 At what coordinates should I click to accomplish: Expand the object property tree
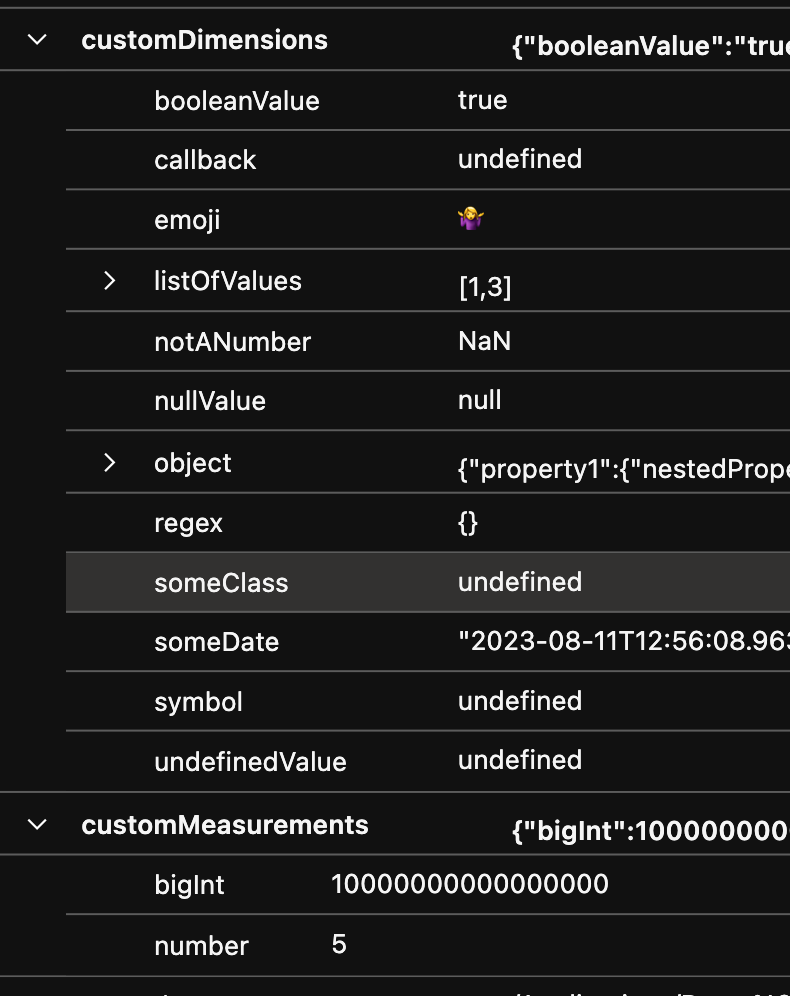pos(110,462)
